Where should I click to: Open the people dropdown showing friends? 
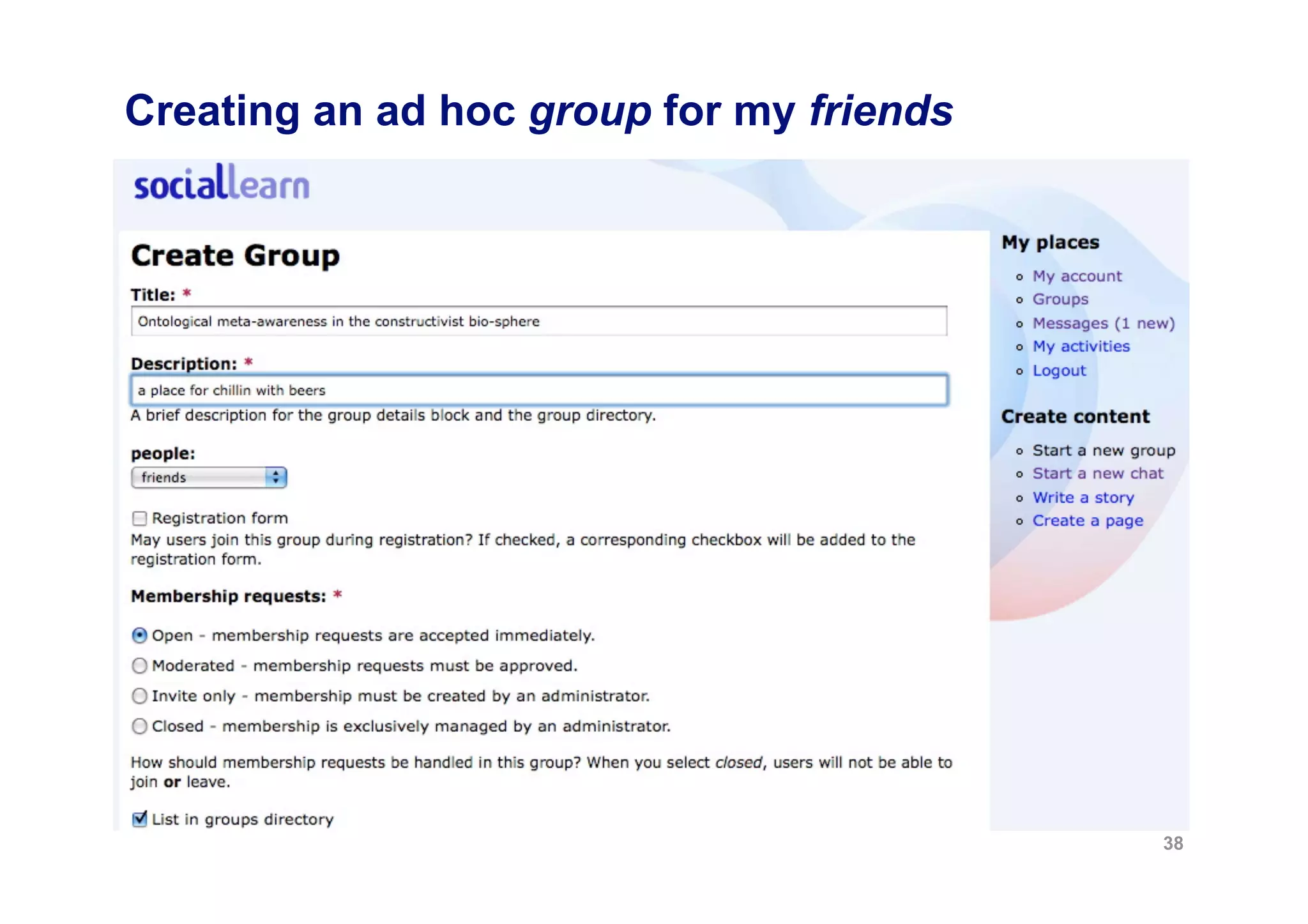pyautogui.click(x=209, y=478)
